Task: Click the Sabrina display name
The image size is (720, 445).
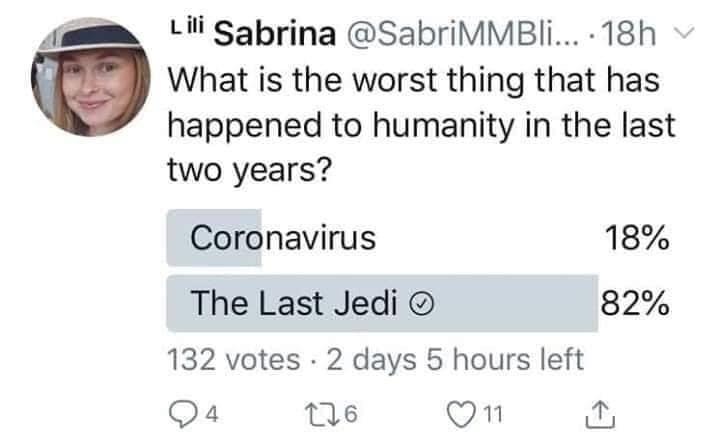Action: (x=276, y=36)
